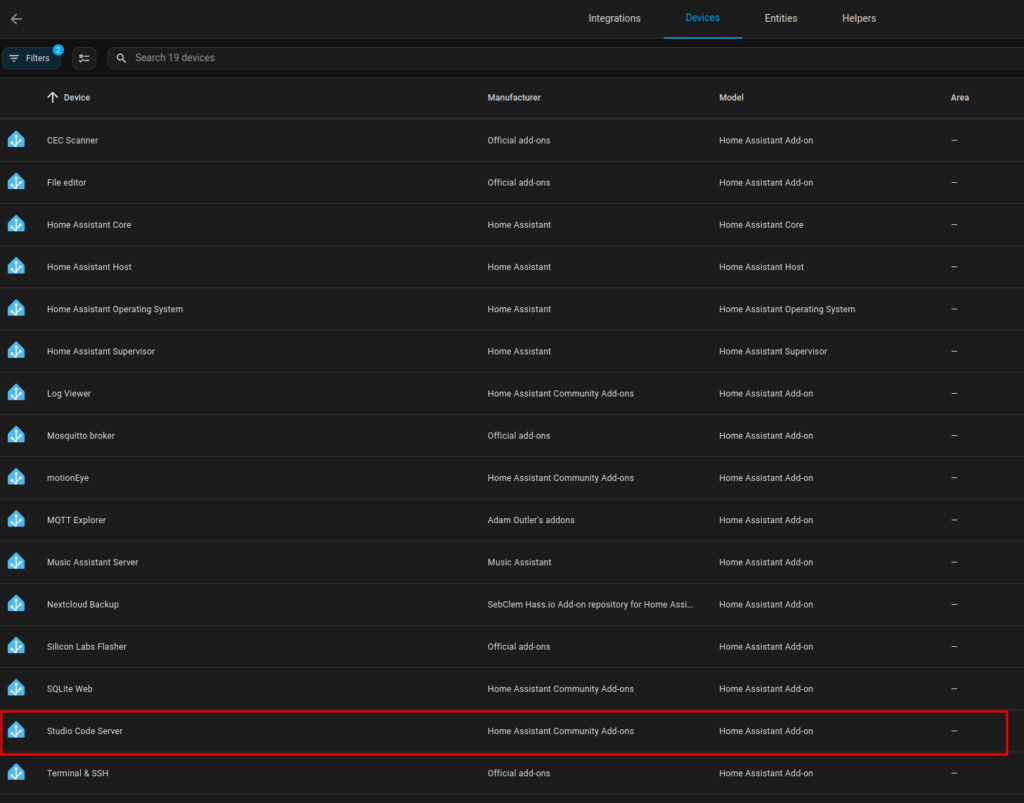Switch to the Devices tab
Image resolution: width=1024 pixels, height=803 pixels.
tap(702, 18)
